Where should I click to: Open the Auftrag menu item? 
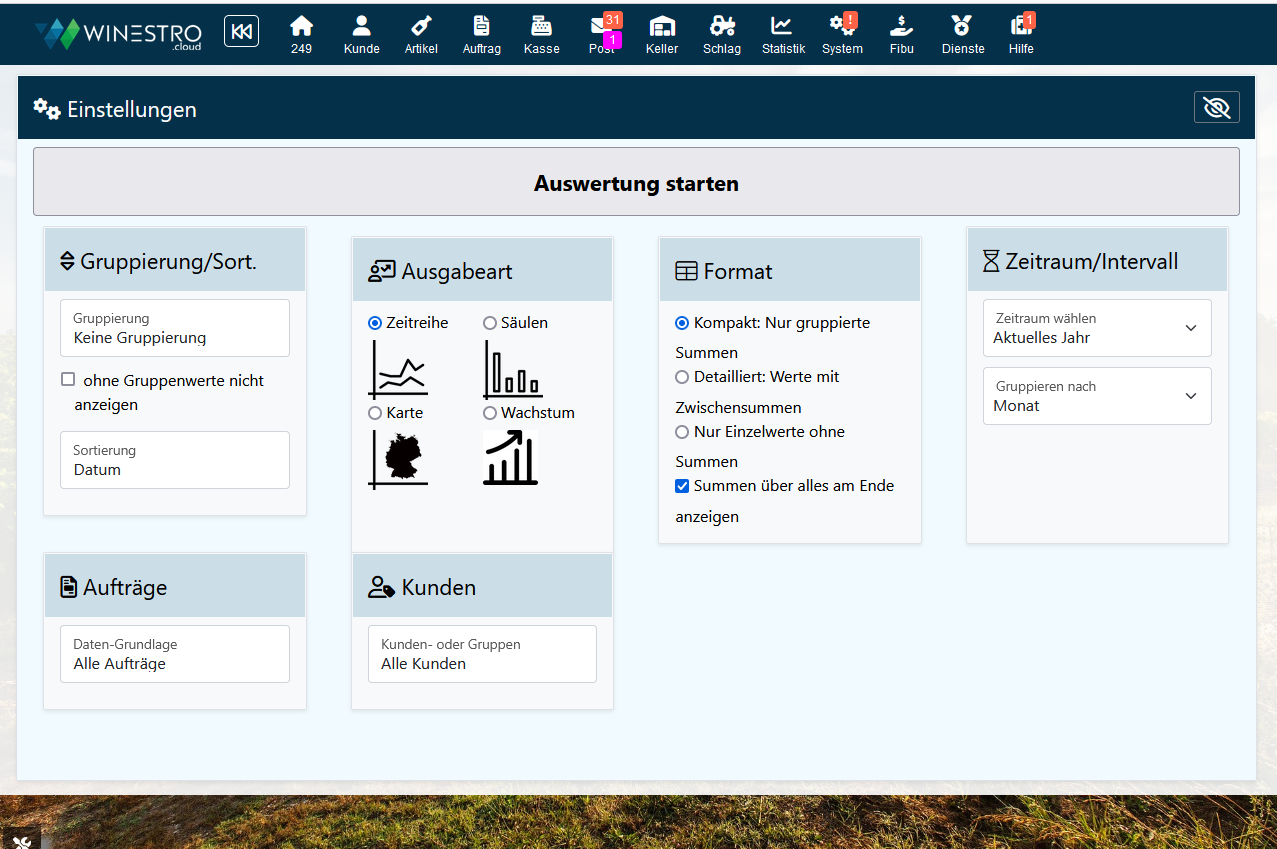481,33
